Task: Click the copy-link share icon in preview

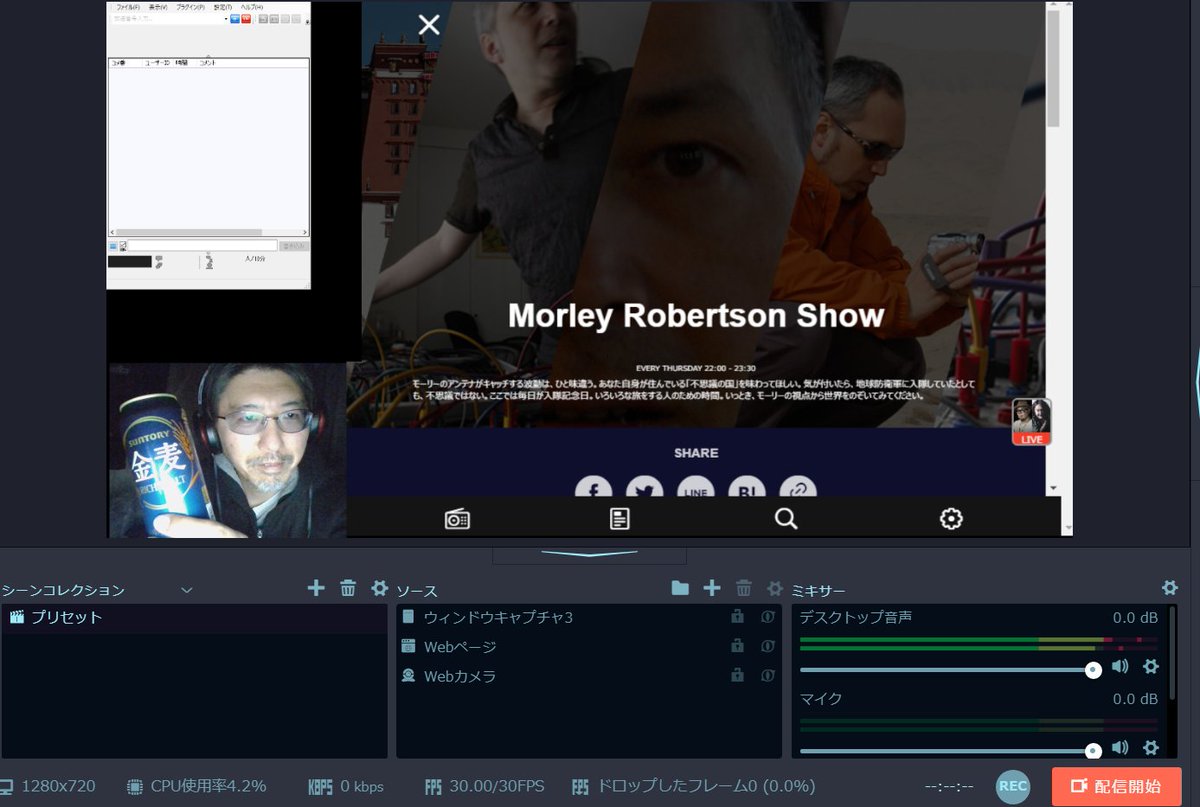Action: [x=798, y=487]
